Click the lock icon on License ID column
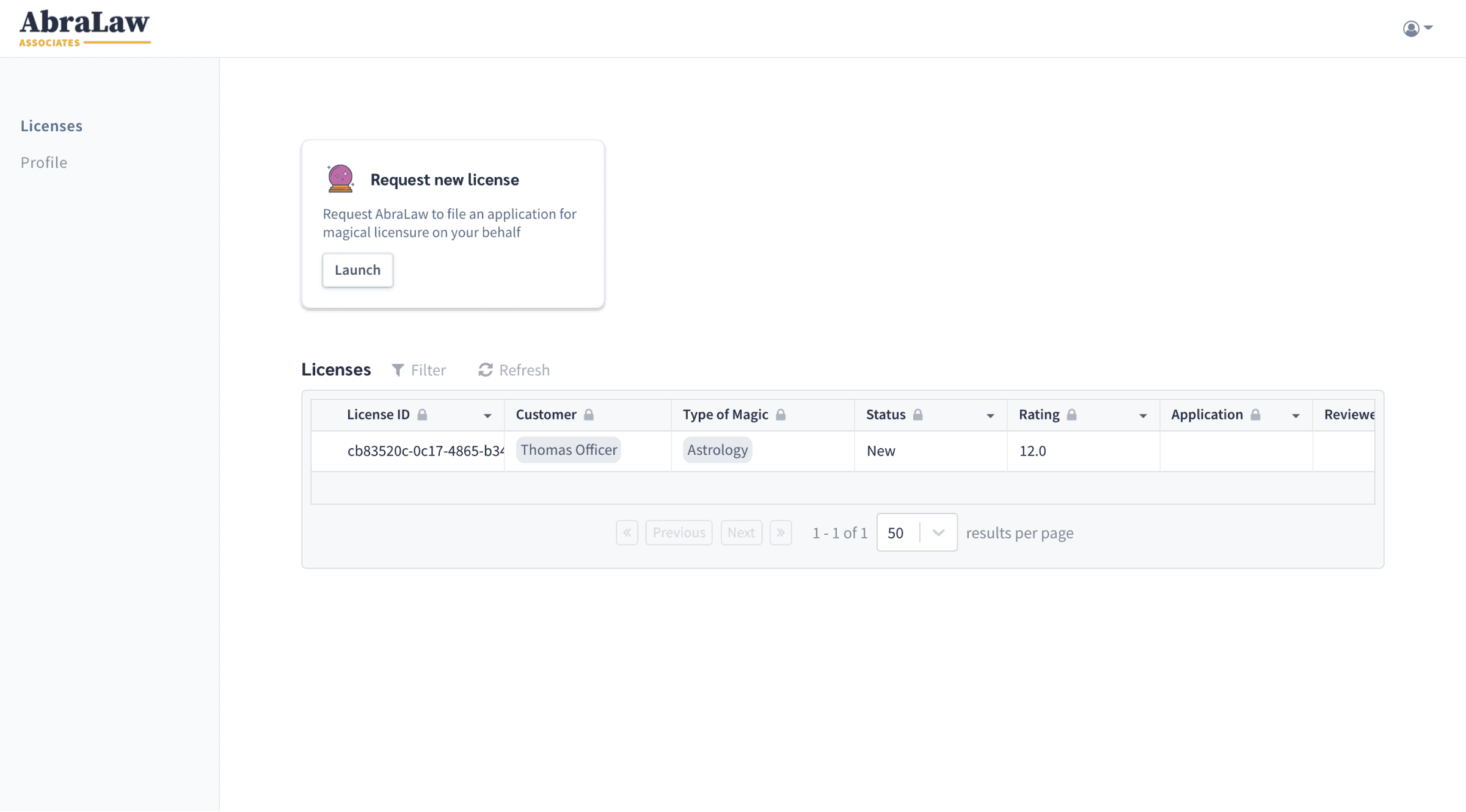This screenshot has width=1466, height=812. pos(422,414)
